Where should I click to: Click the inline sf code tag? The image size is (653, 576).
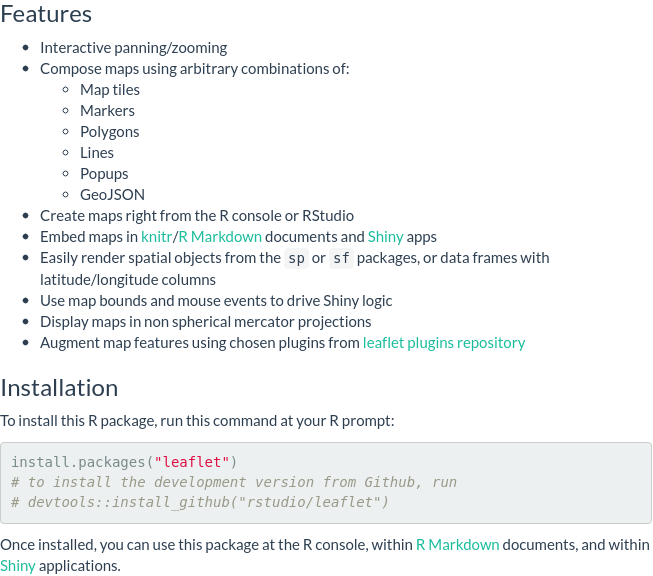tap(341, 258)
